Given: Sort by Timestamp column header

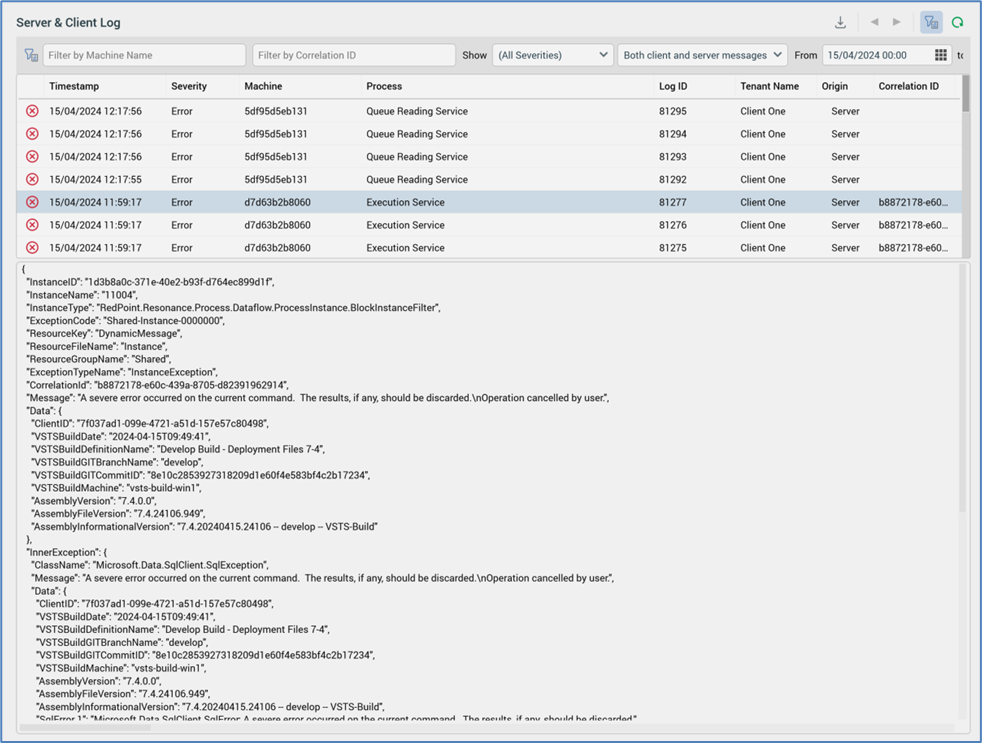Looking at the screenshot, I should click(x=74, y=87).
